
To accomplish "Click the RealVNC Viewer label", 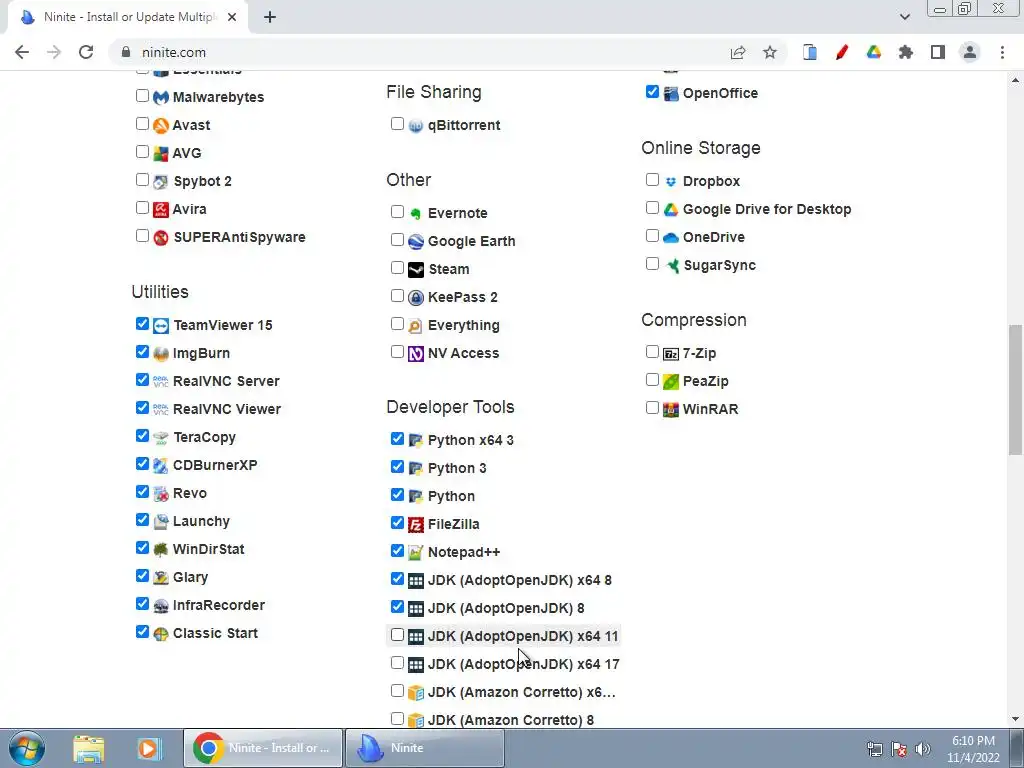I will (x=227, y=409).
